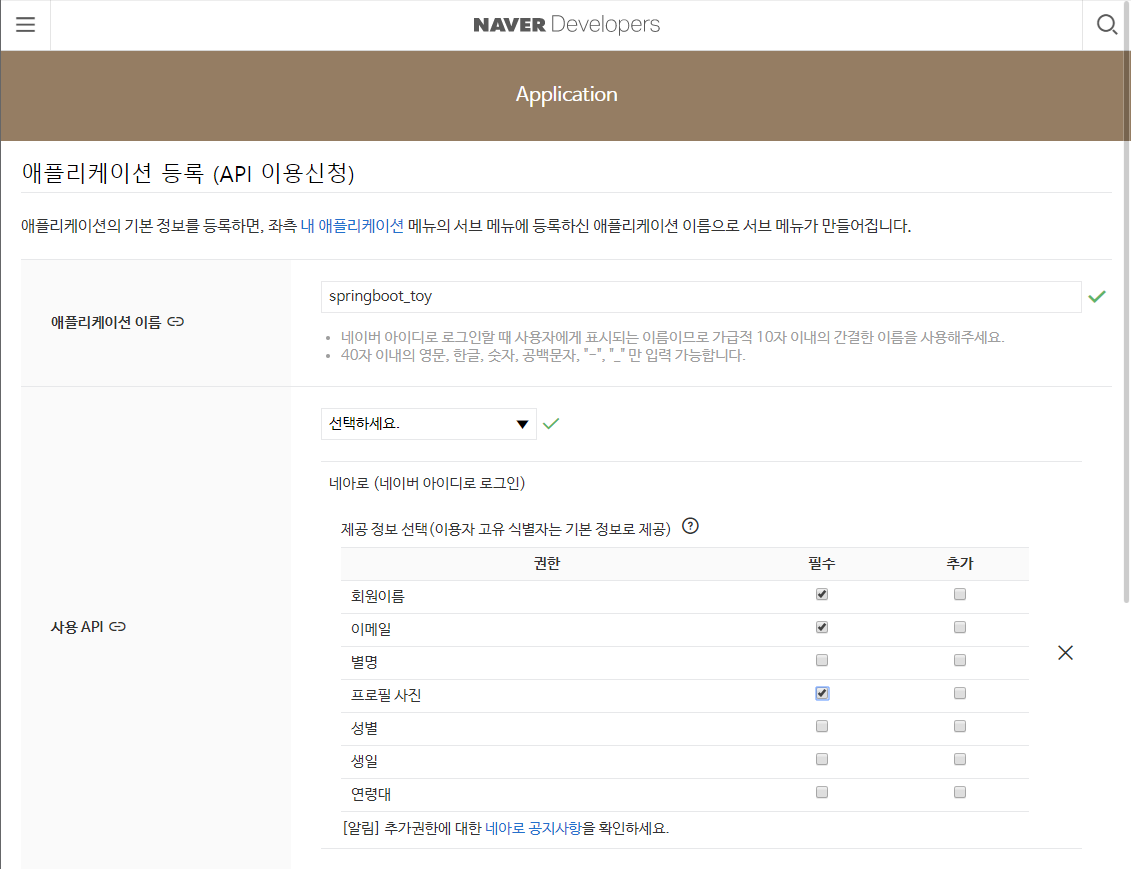Click the 사용 API label text
The width and height of the screenshot is (1131, 869).
77,627
